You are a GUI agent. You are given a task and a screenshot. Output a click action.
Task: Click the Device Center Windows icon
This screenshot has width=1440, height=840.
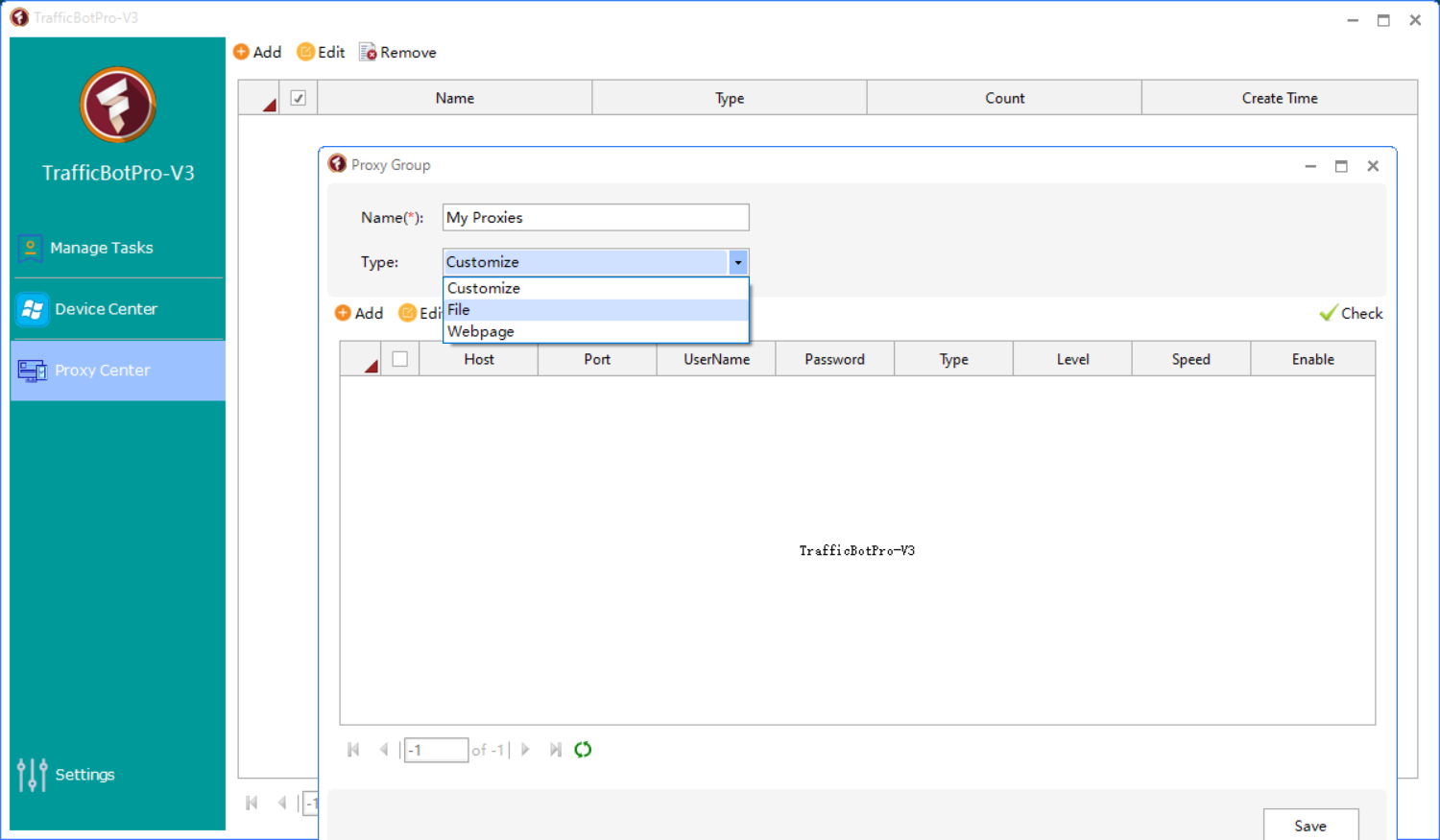point(32,309)
